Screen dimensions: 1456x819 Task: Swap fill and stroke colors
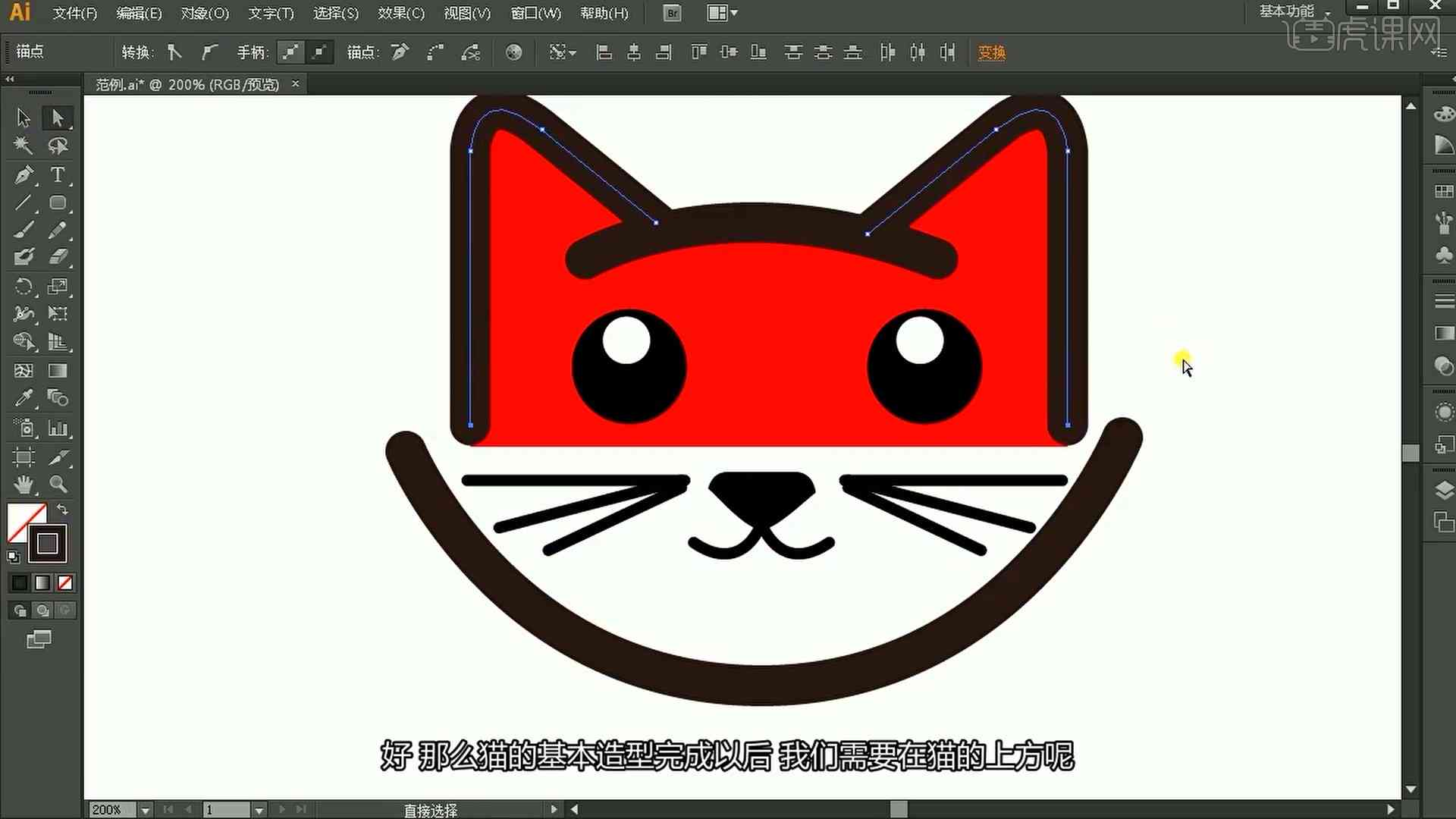click(x=63, y=510)
